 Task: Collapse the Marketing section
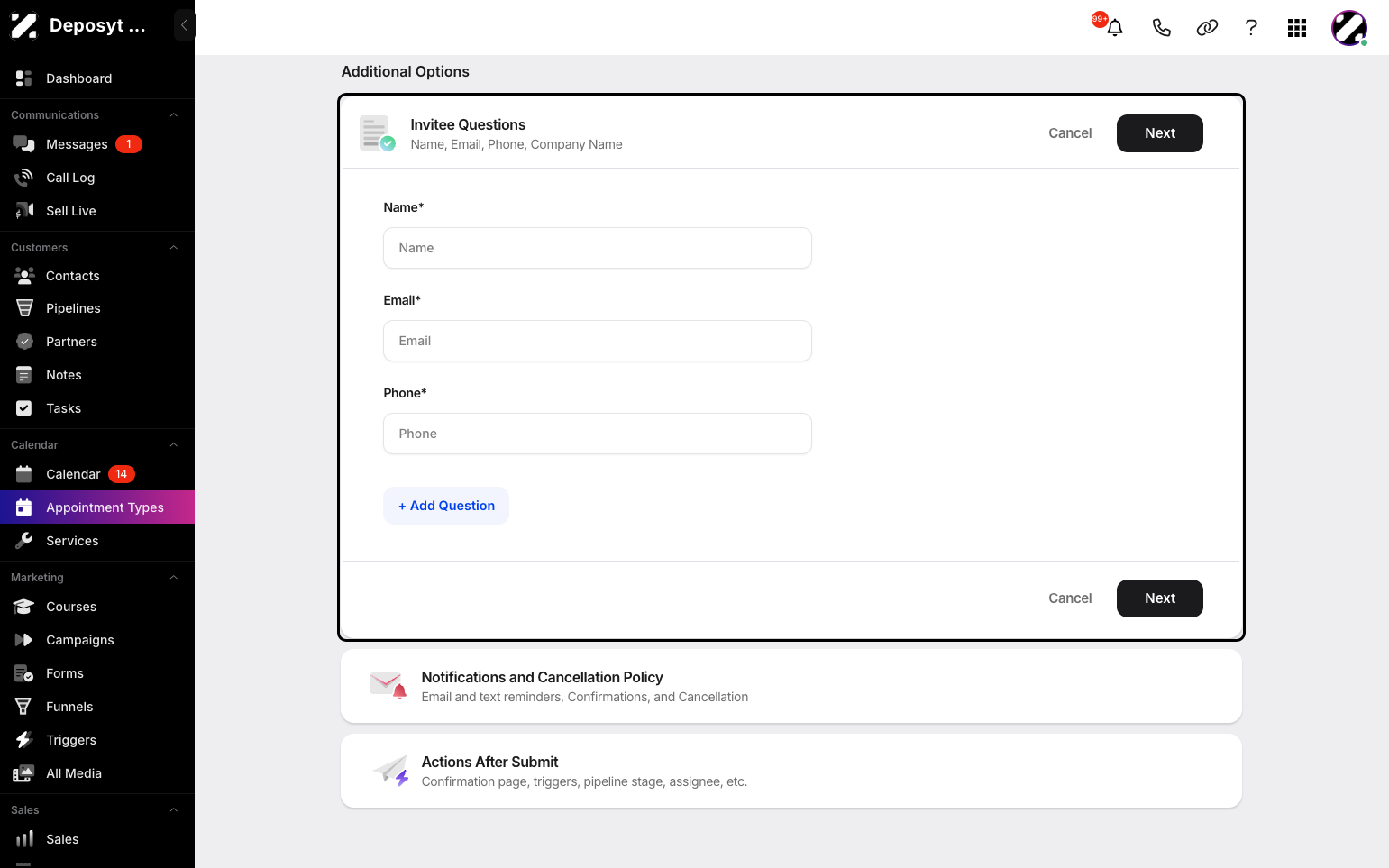point(174,578)
